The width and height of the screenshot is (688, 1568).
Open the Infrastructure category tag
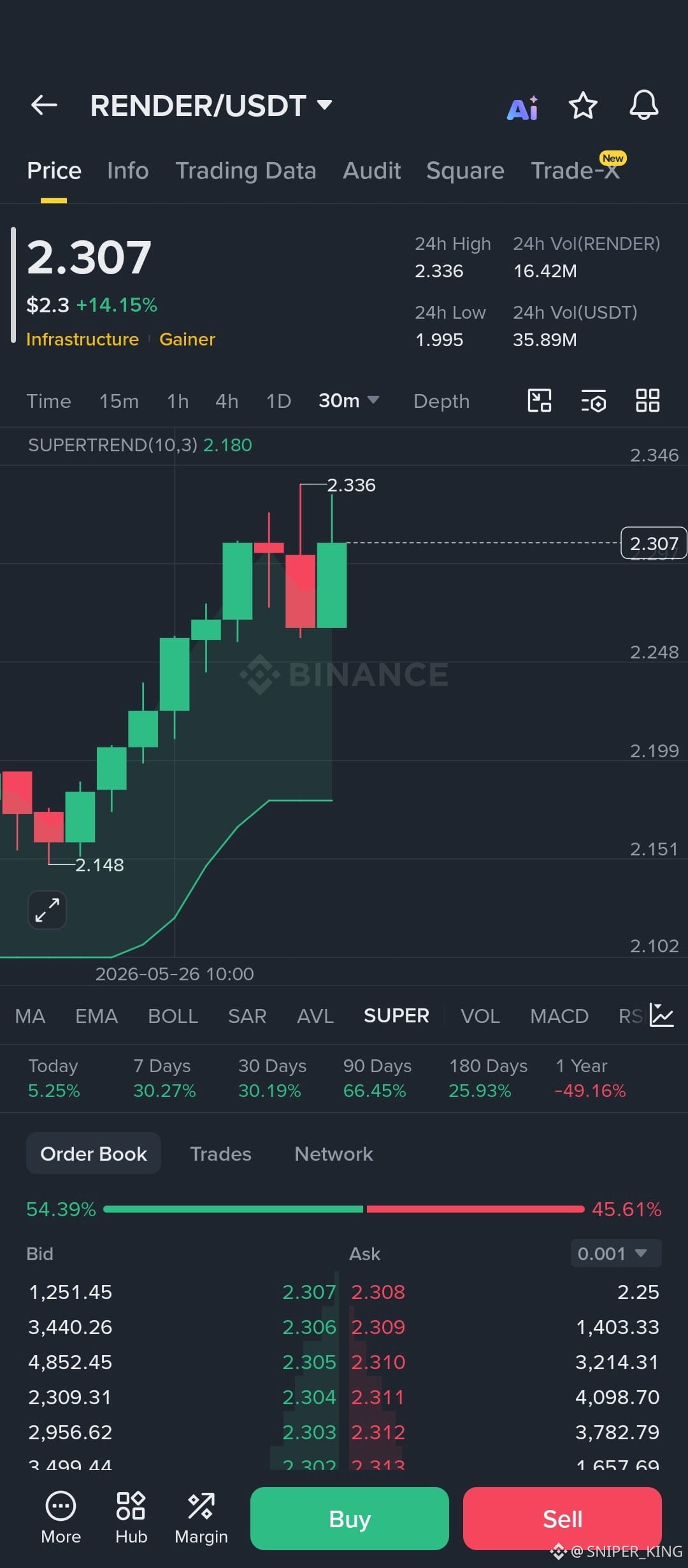83,339
